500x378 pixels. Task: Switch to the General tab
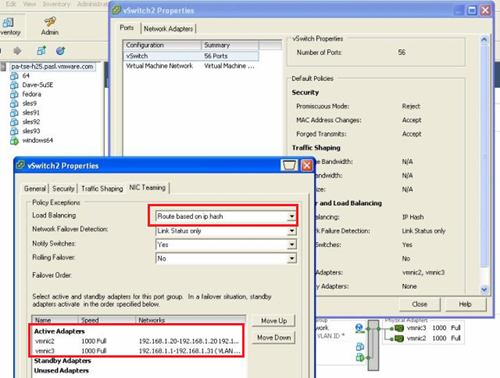pyautogui.click(x=35, y=189)
